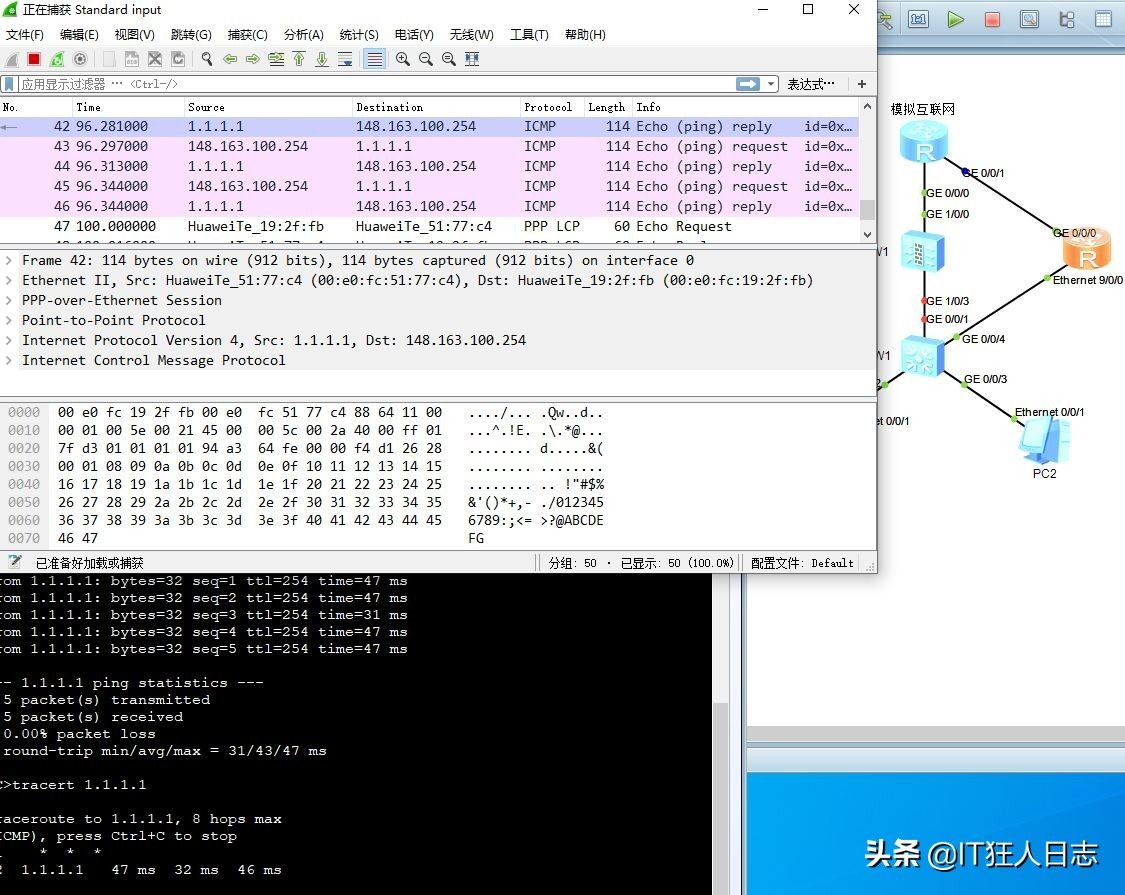This screenshot has width=1125, height=895.
Task: Click the add filter plus button
Action: (x=861, y=85)
